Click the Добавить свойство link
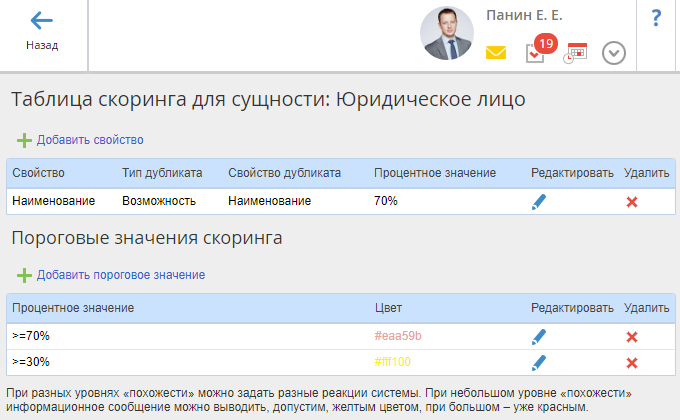The width and height of the screenshot is (680, 420). click(x=90, y=140)
